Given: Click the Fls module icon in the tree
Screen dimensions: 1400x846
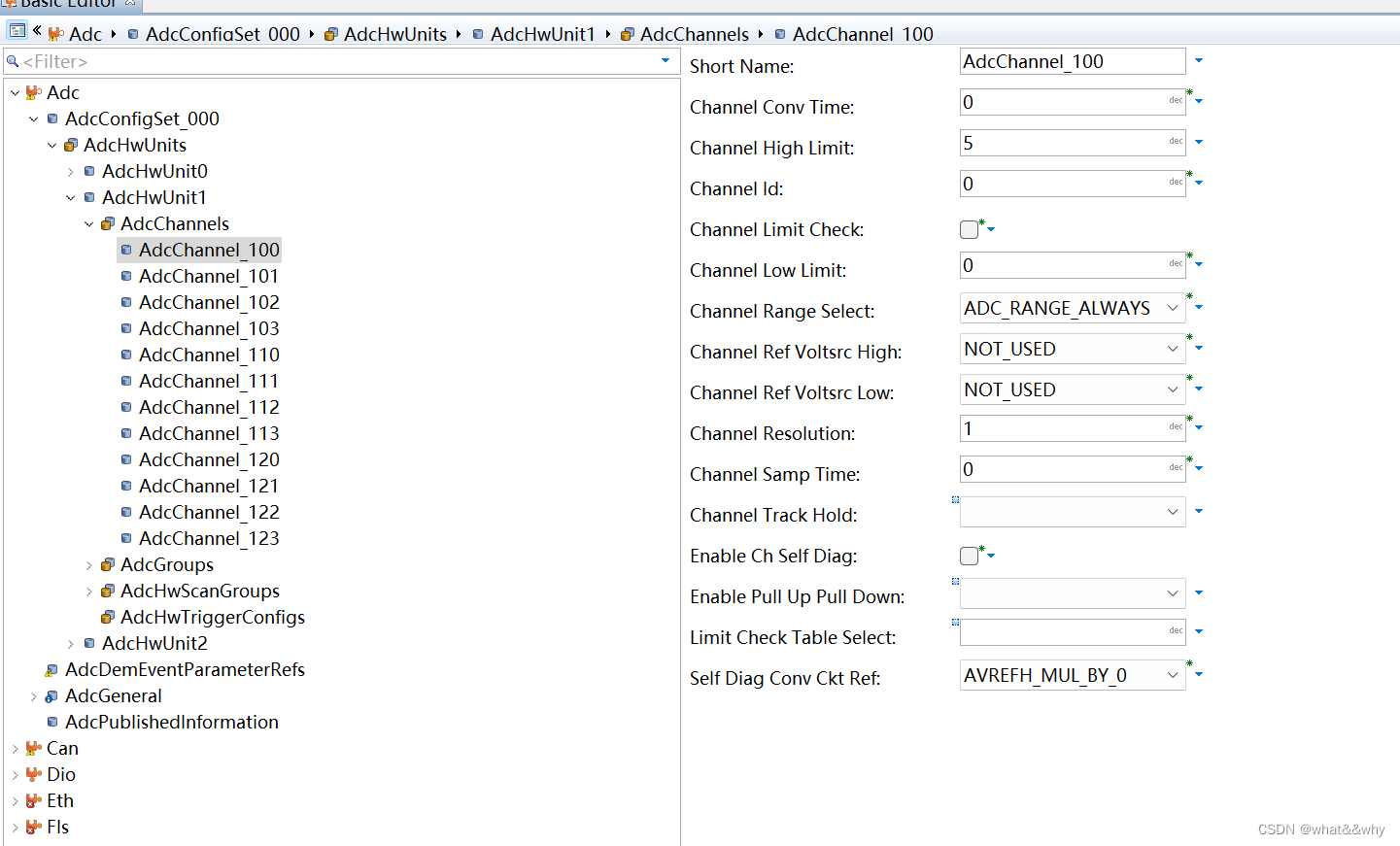Looking at the screenshot, I should [x=32, y=827].
